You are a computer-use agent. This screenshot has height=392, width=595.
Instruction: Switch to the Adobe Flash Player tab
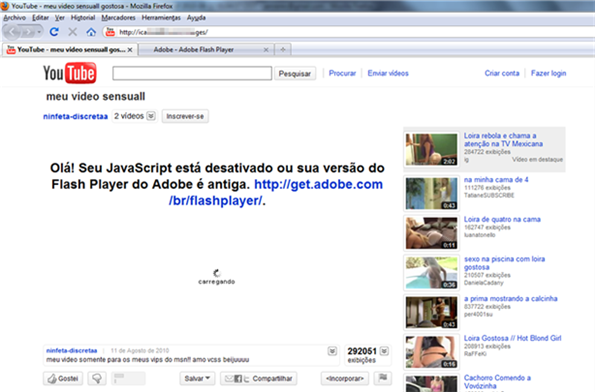coord(205,50)
